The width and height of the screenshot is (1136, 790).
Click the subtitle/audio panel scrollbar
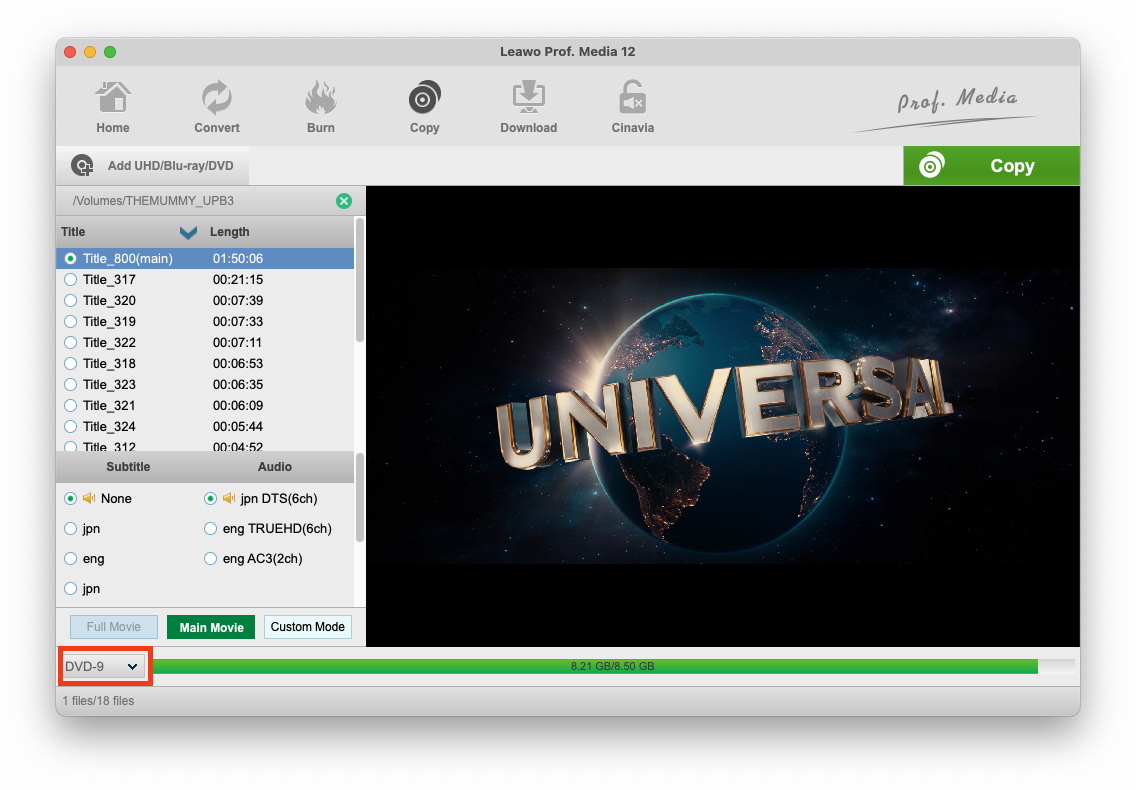[x=360, y=498]
